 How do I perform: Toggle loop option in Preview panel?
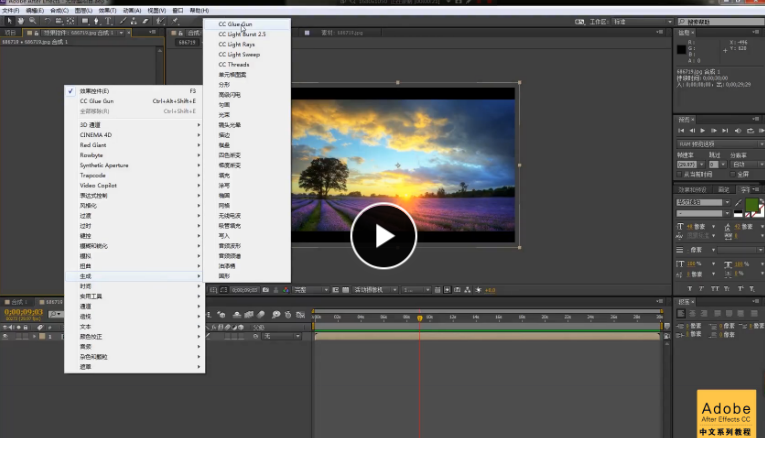[x=750, y=131]
